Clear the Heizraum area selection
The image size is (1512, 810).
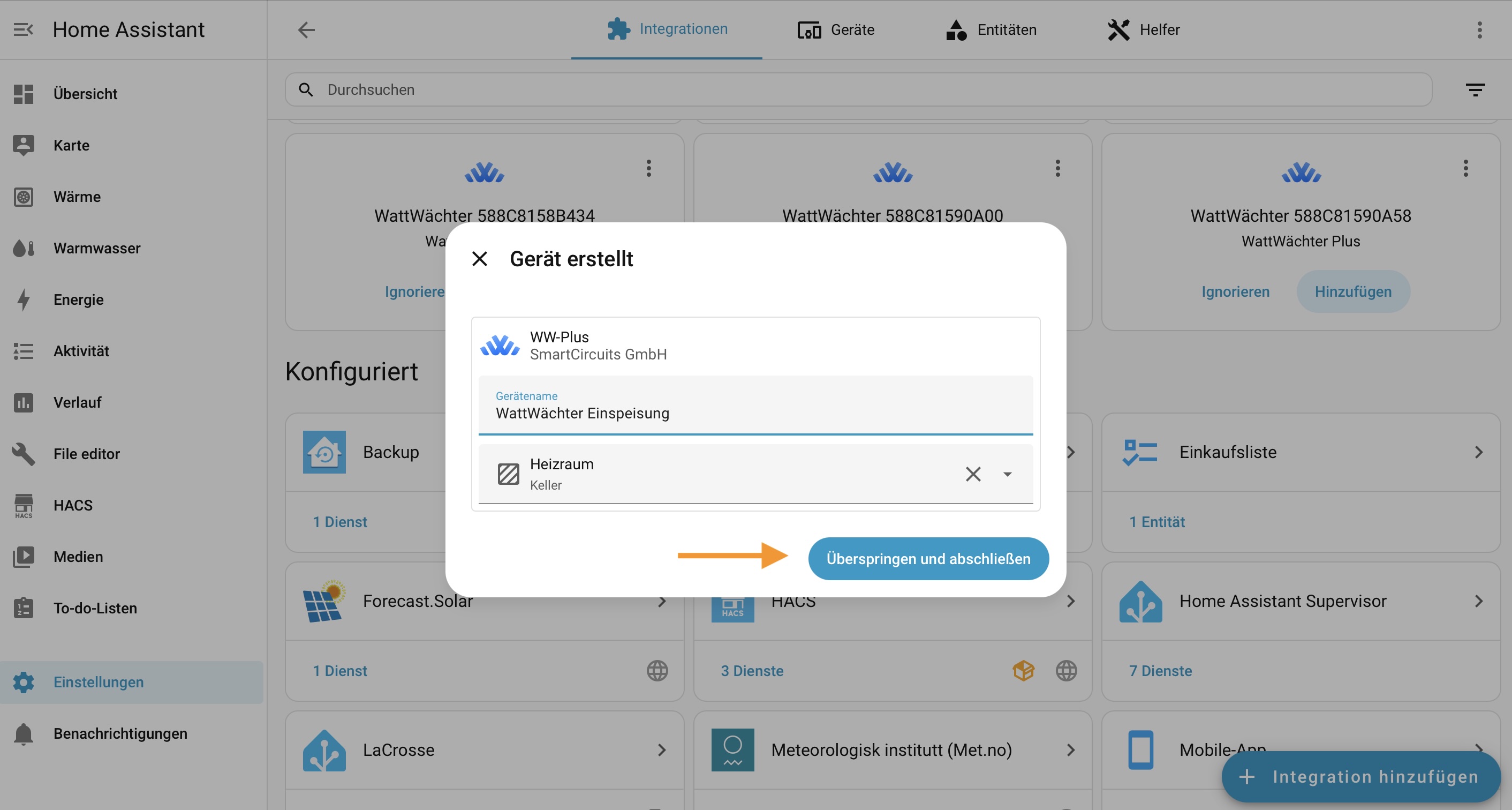click(973, 474)
